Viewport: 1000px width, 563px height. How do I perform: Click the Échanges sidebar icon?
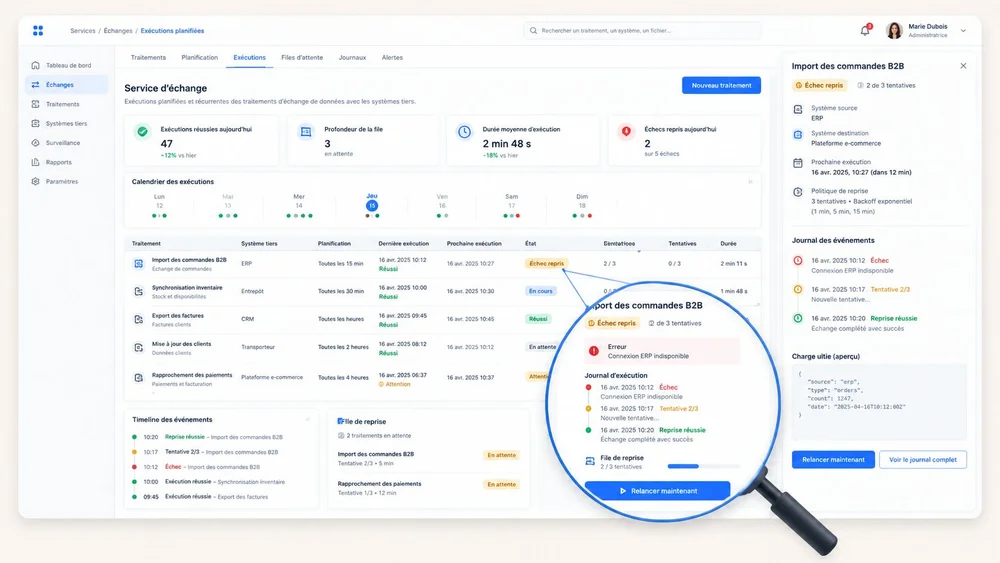(35, 85)
